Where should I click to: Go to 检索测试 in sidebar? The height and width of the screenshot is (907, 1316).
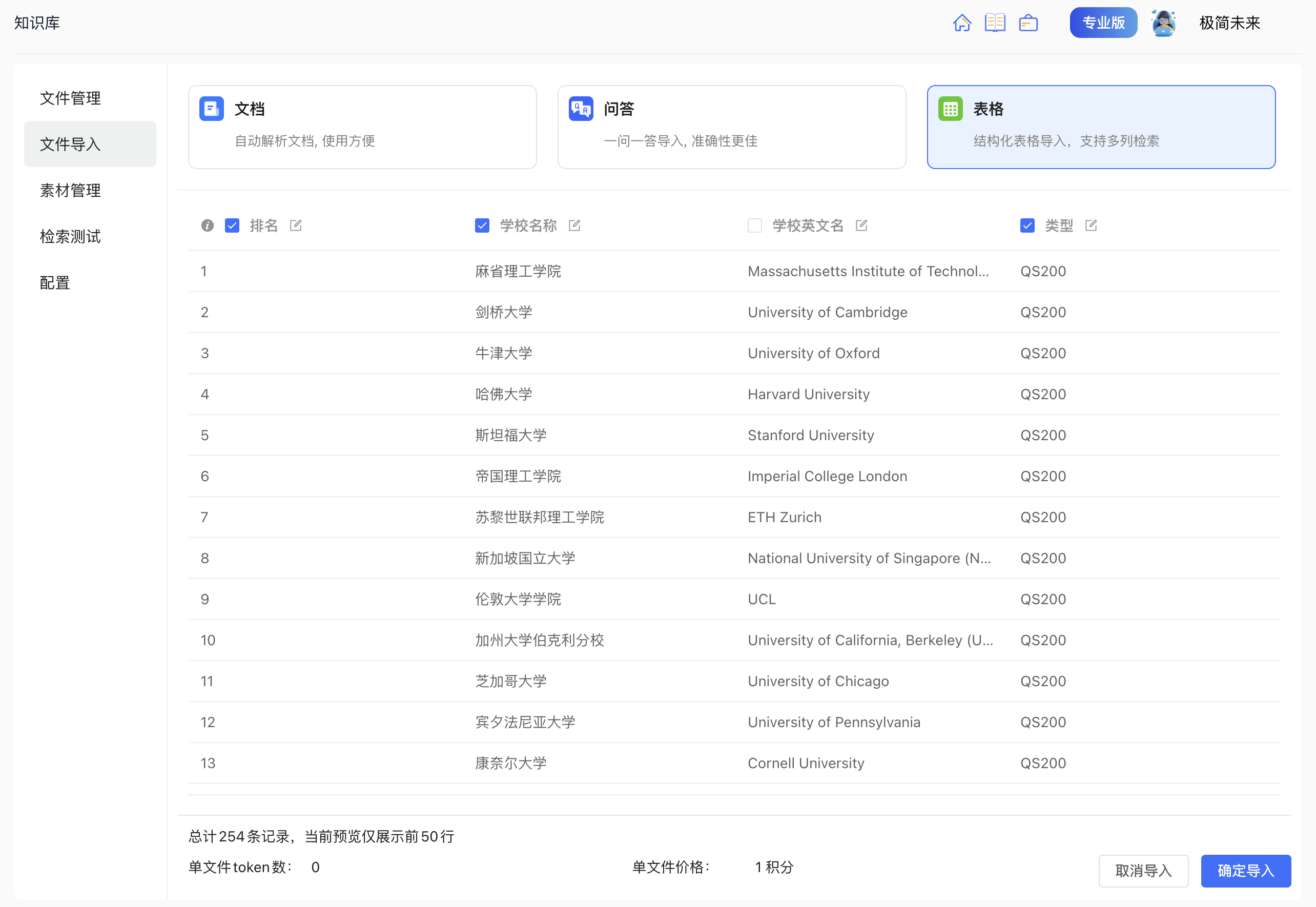point(70,236)
